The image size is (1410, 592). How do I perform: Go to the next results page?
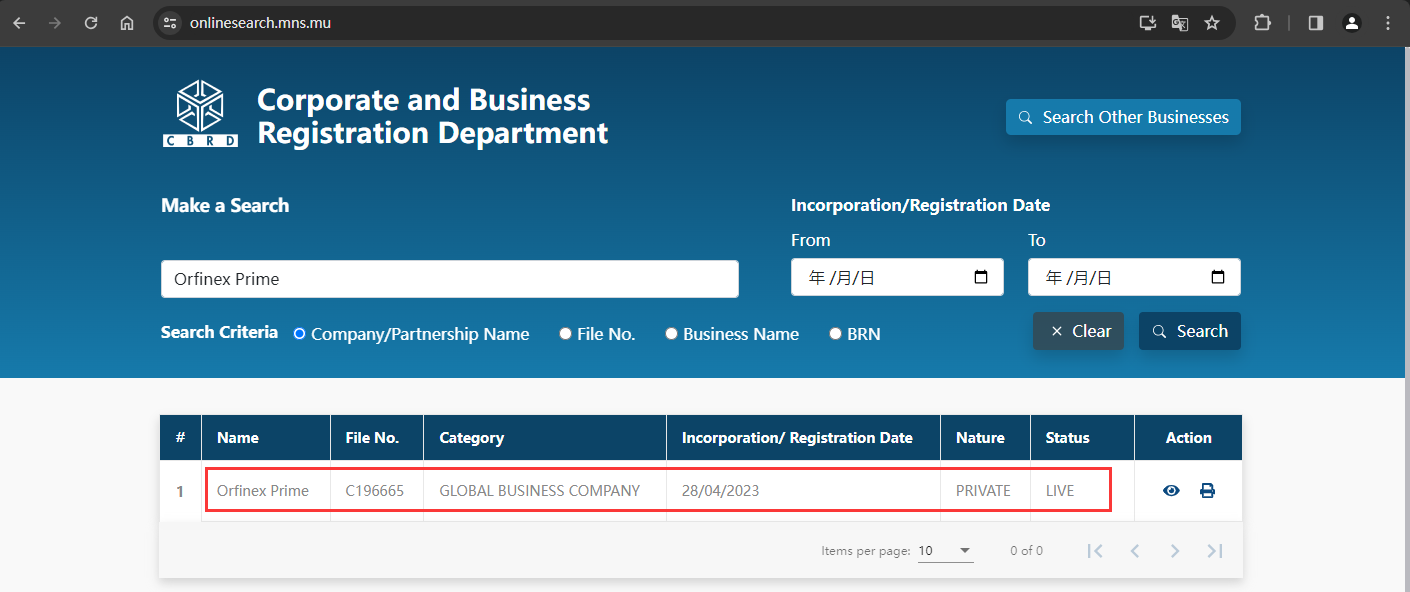pos(1175,551)
